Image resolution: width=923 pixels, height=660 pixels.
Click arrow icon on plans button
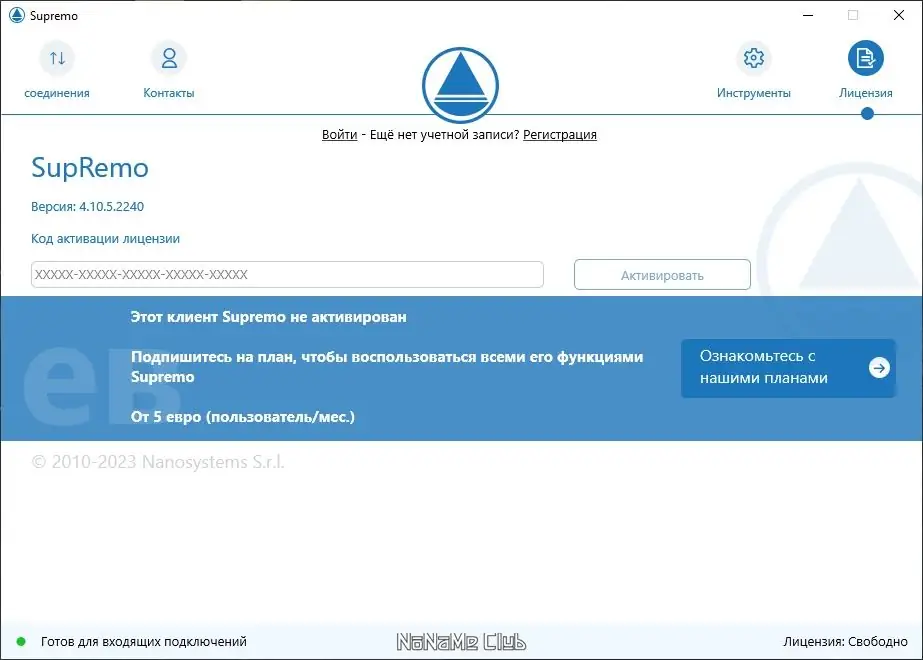pos(879,368)
